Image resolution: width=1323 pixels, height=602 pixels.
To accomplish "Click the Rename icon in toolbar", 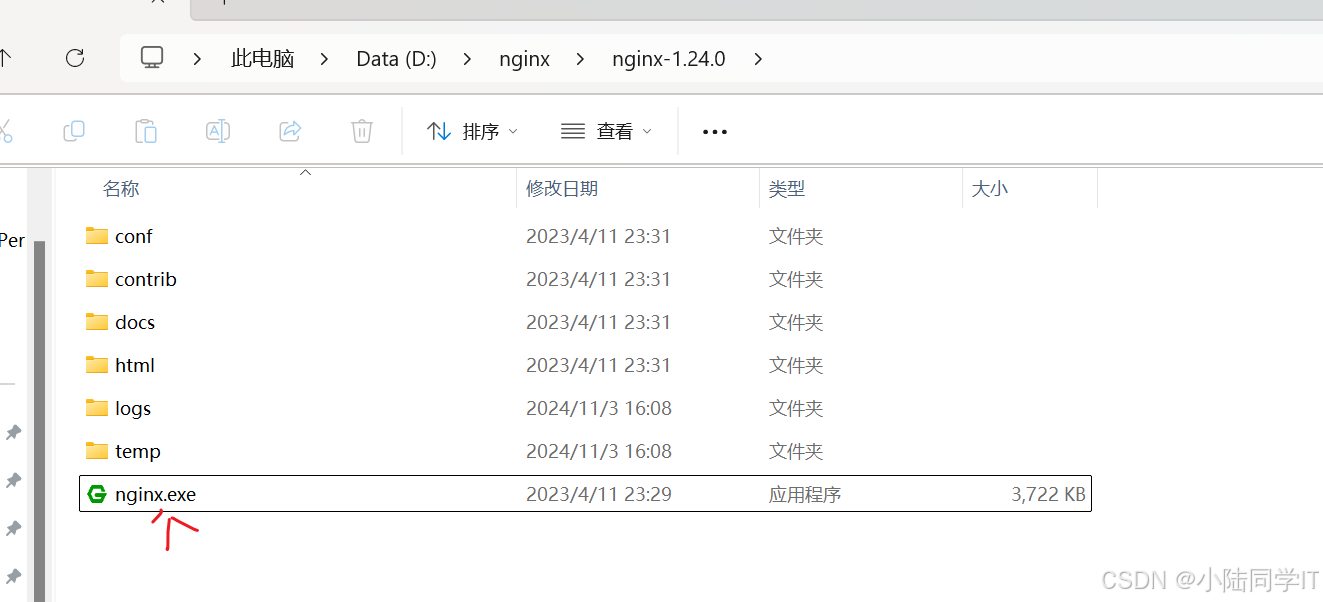I will pos(218,131).
